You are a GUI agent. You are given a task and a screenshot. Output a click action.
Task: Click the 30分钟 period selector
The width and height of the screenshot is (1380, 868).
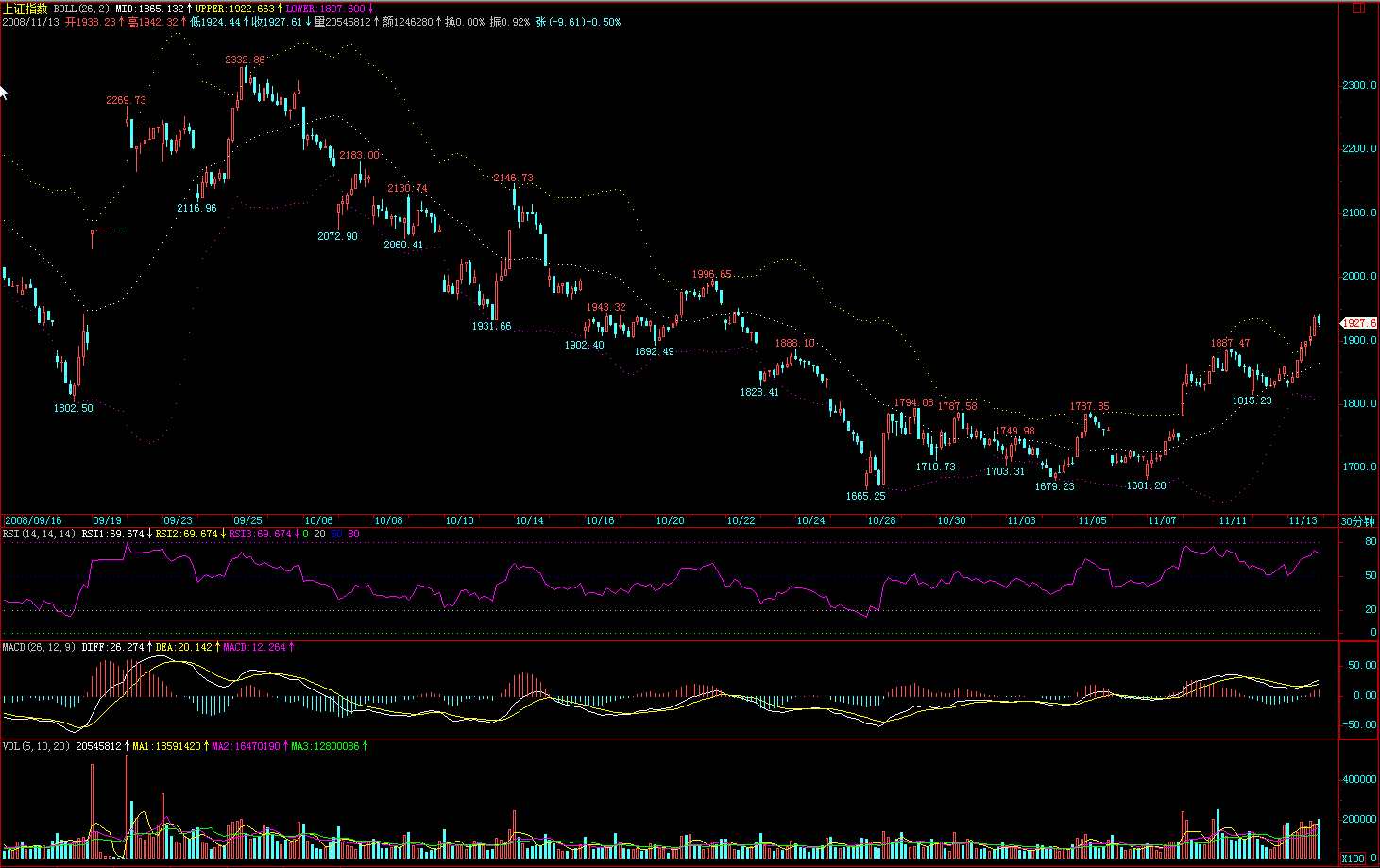[1358, 521]
